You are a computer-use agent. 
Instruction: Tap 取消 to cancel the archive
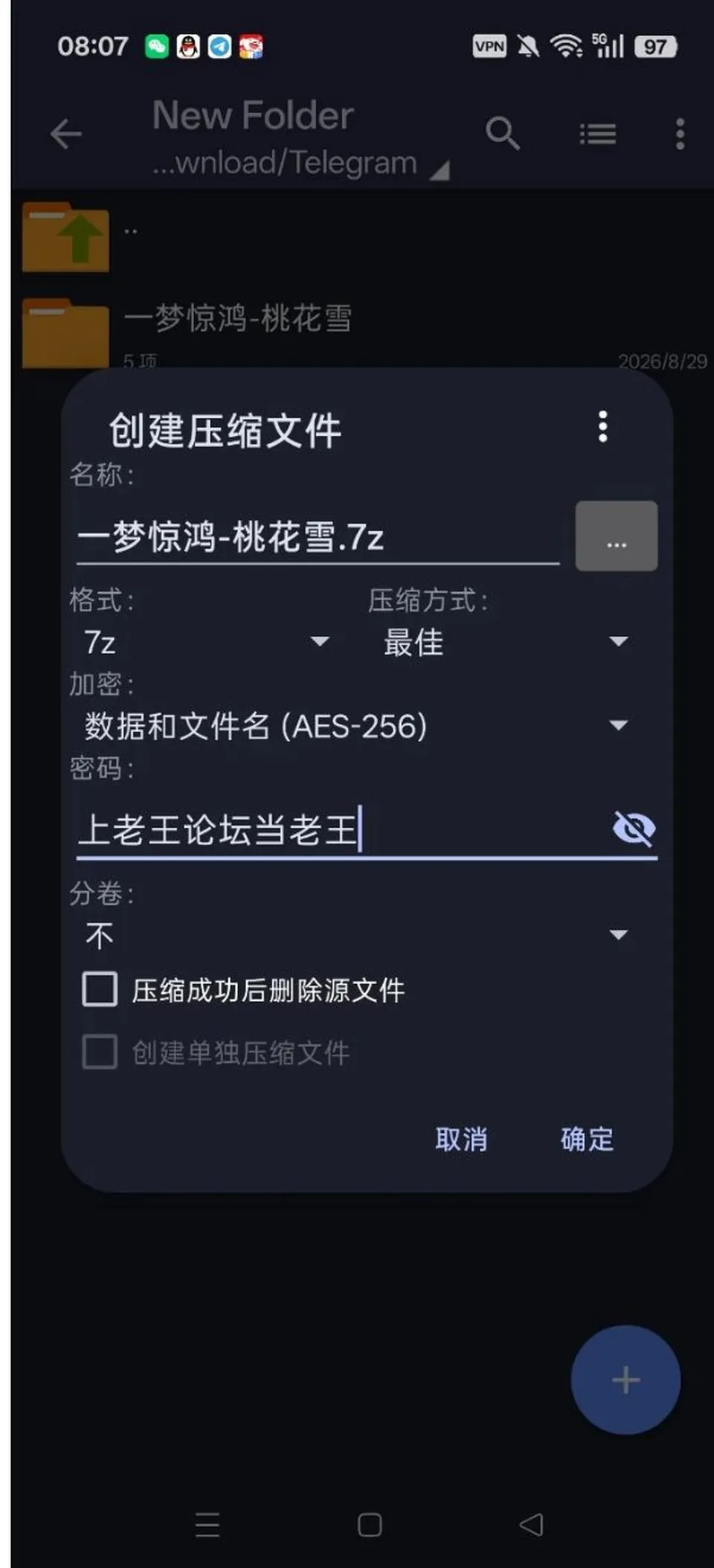click(x=461, y=1140)
